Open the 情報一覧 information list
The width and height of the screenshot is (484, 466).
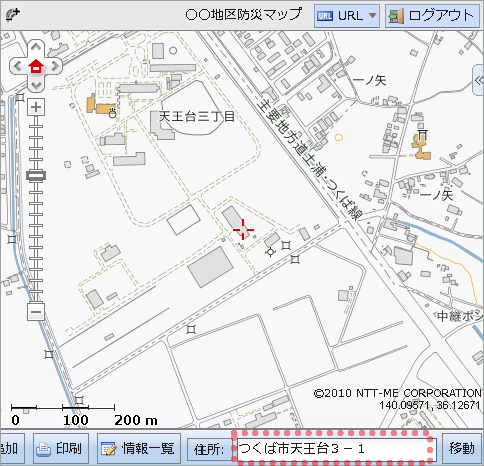click(x=139, y=449)
